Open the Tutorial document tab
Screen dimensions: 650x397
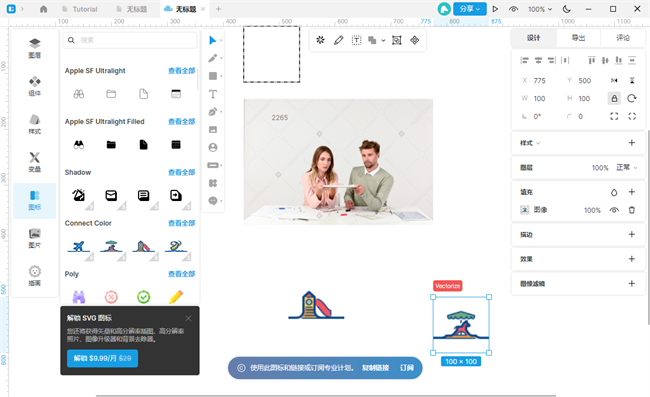(80, 9)
